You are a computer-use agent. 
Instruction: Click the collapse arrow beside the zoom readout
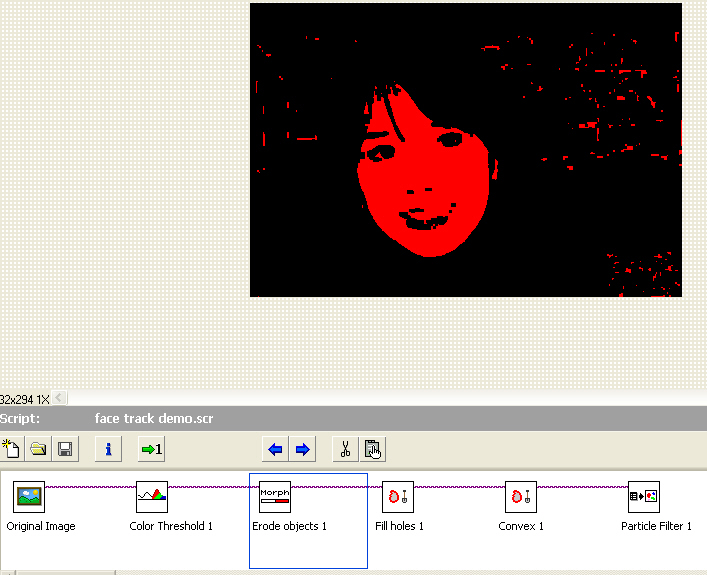[59, 398]
